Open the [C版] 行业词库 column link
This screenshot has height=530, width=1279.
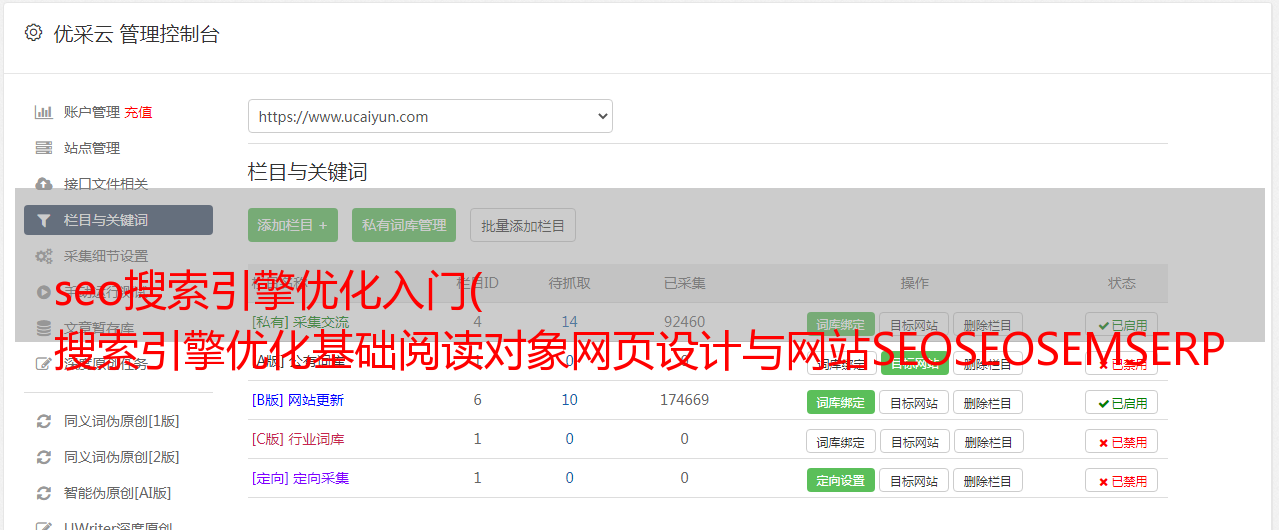[298, 439]
